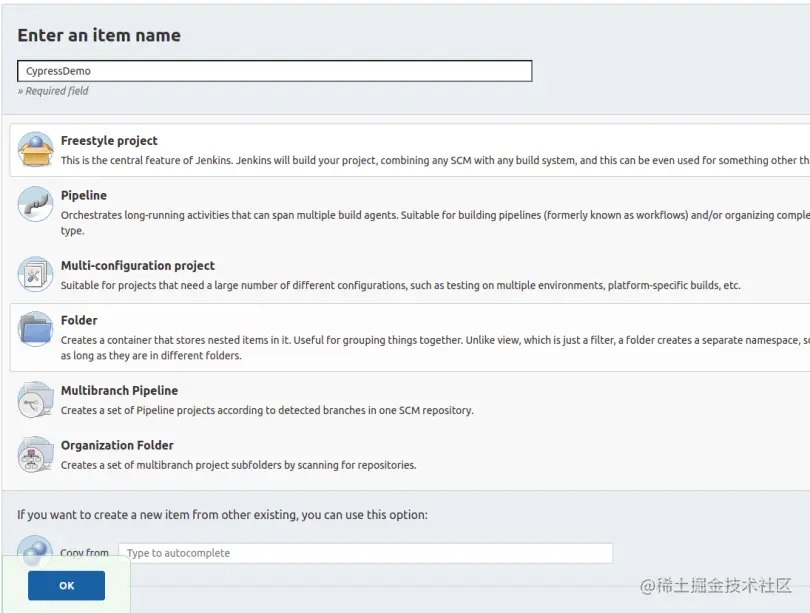The height and width of the screenshot is (613, 810).
Task: Select the Multi-configuration project title
Action: [x=137, y=265]
